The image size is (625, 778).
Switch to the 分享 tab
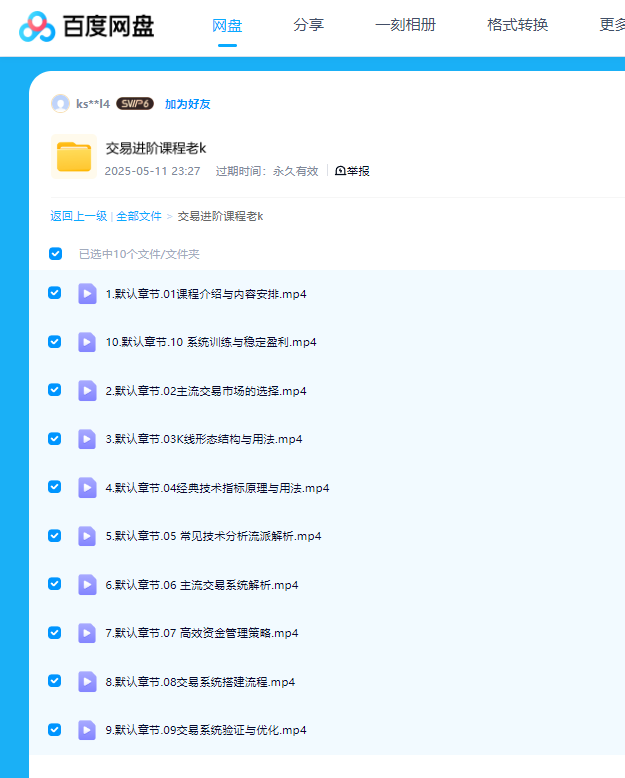pyautogui.click(x=308, y=26)
